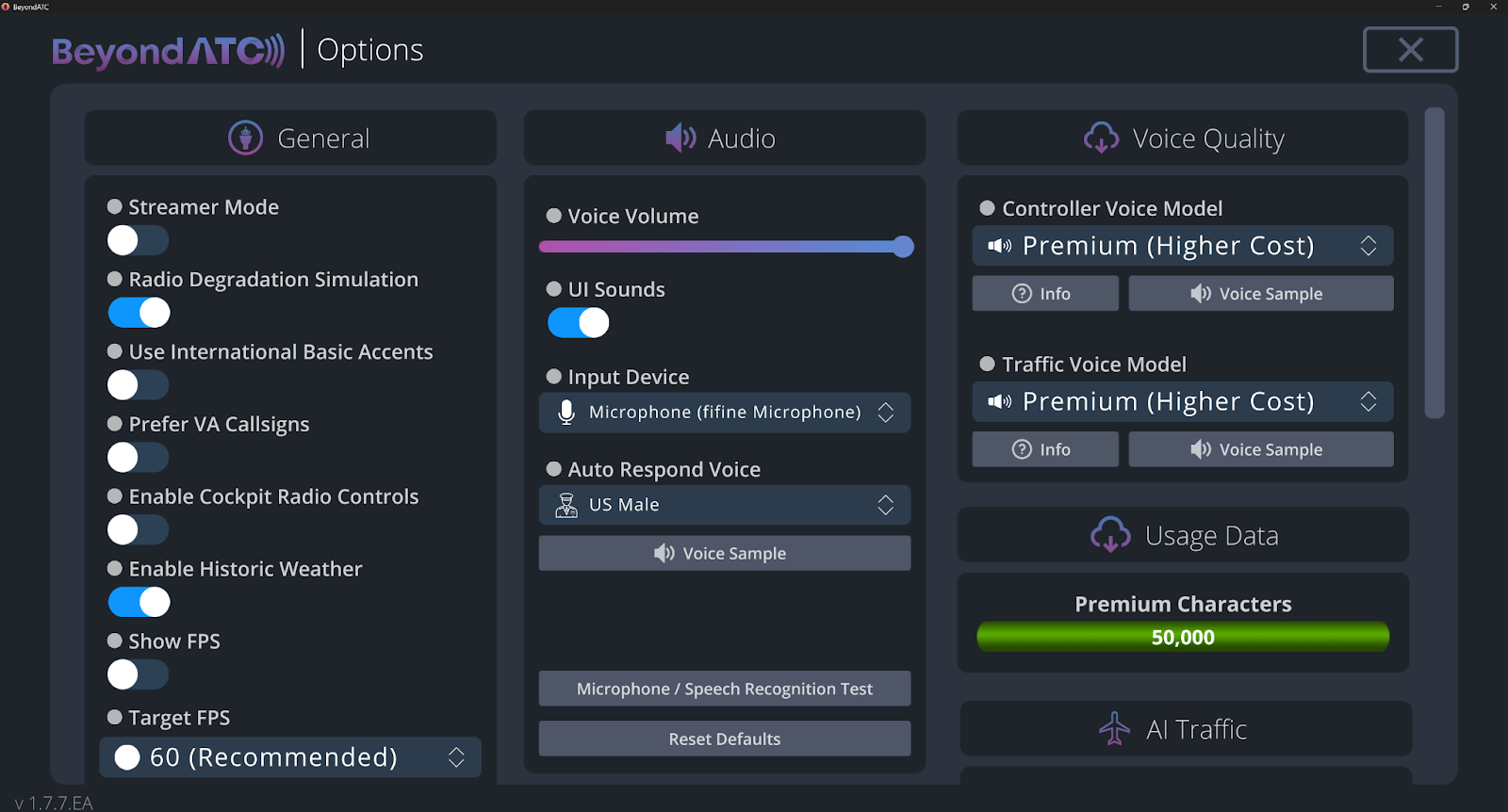Click the Voice Volume slider handle
This screenshot has height=812, width=1508.
coord(903,247)
